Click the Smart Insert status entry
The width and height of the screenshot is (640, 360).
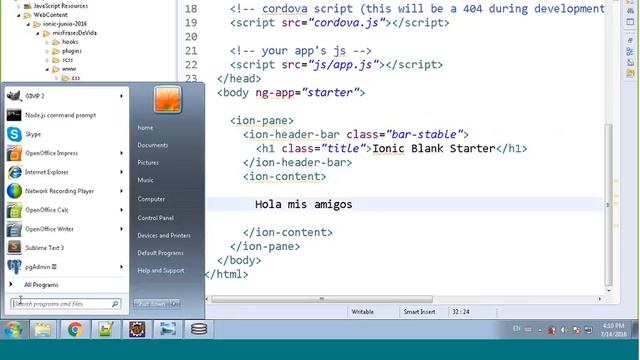(419, 312)
